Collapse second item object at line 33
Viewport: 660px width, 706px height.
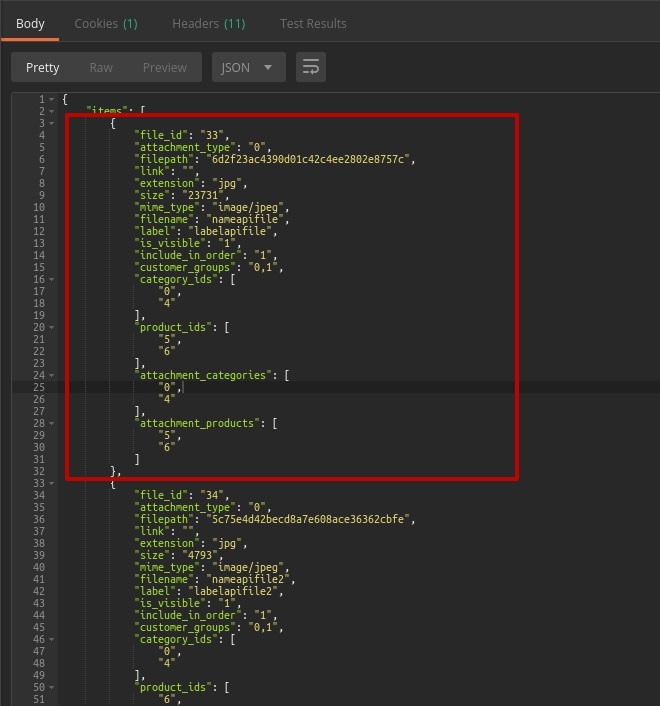pyautogui.click(x=51, y=483)
